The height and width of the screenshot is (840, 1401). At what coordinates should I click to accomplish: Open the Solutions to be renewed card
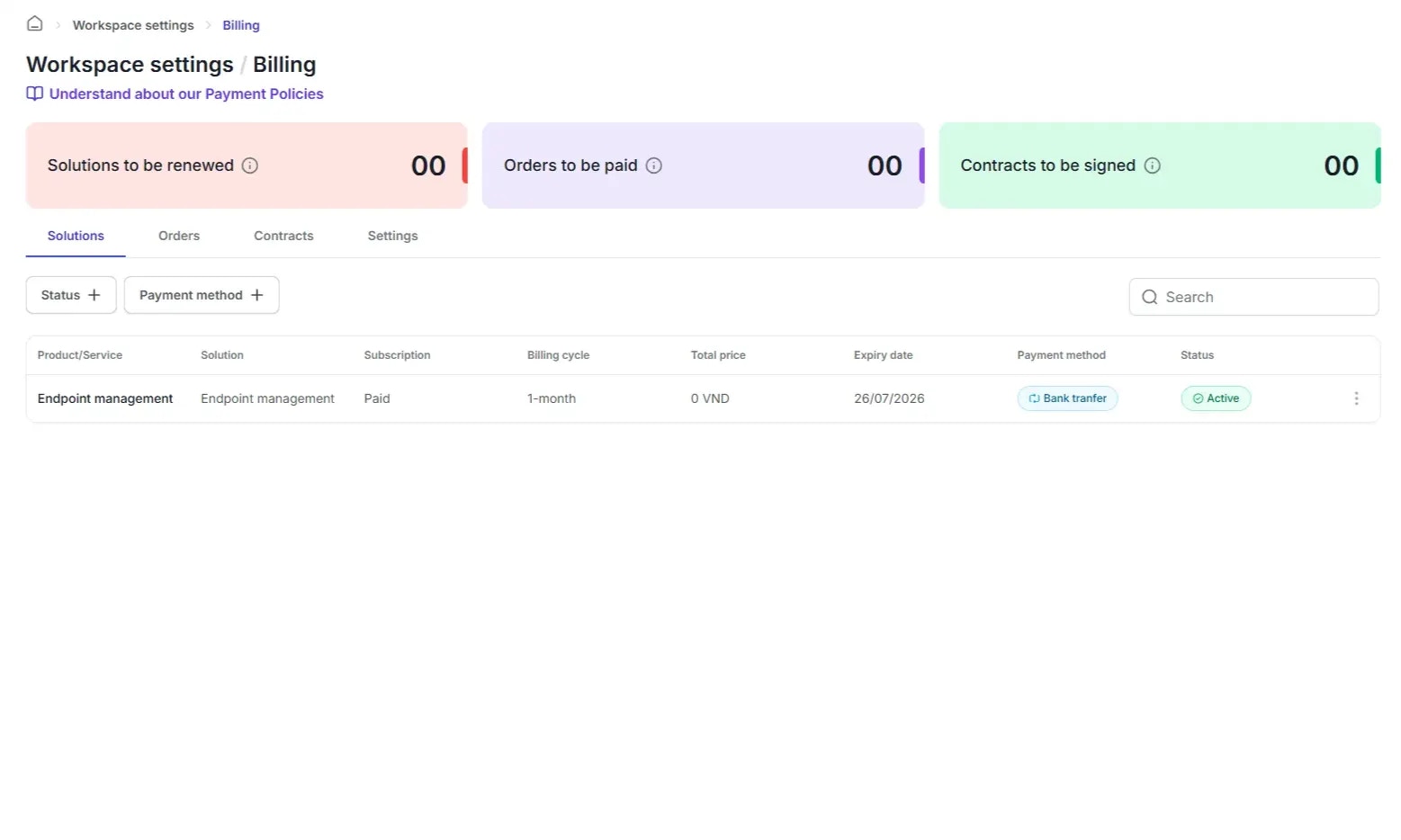click(247, 165)
